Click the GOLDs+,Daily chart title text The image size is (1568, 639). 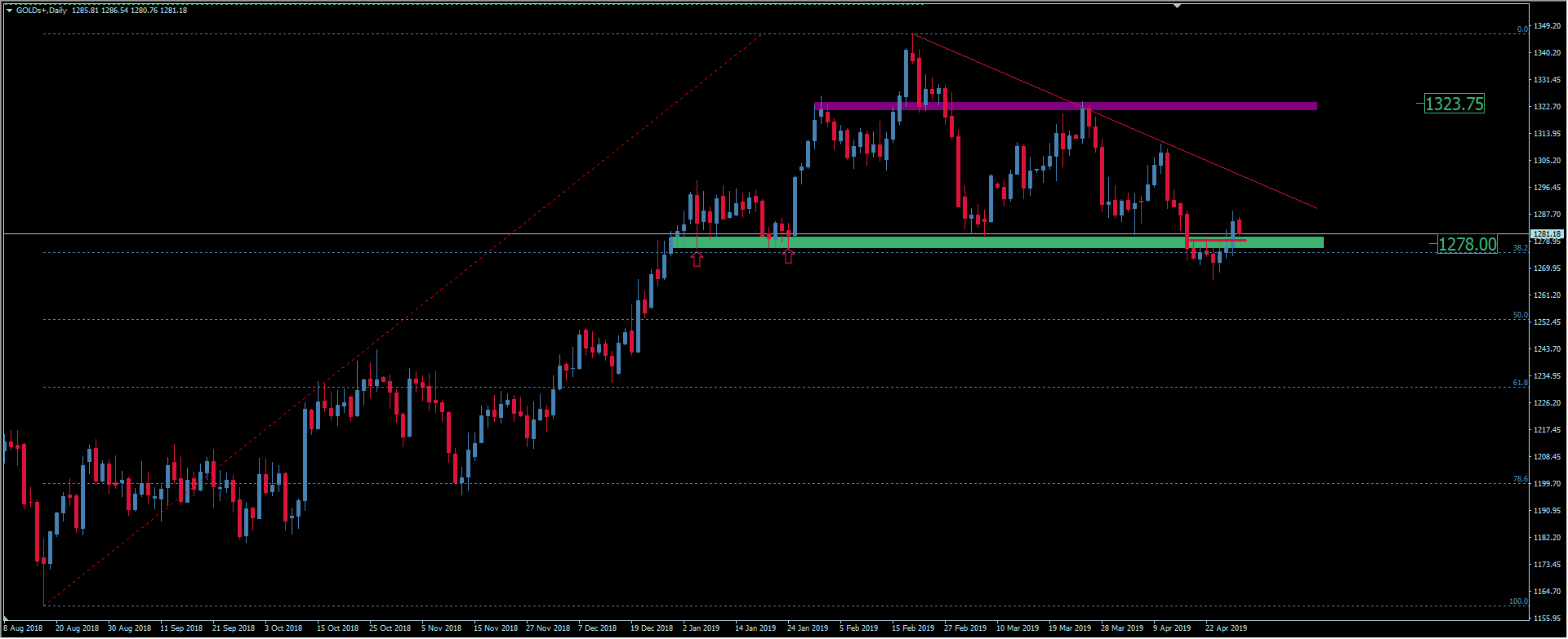click(42, 11)
